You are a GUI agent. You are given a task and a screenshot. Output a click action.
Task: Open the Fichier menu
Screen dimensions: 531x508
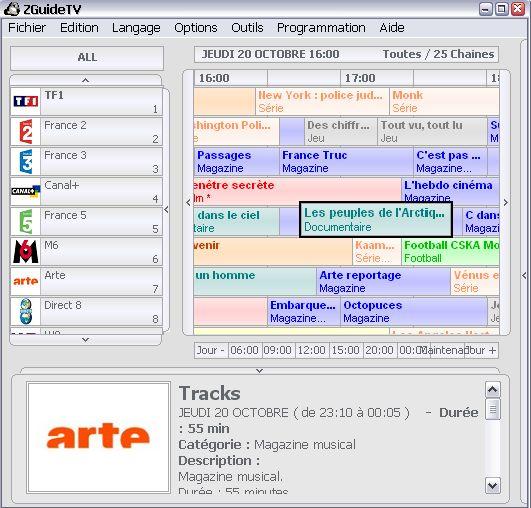point(27,27)
